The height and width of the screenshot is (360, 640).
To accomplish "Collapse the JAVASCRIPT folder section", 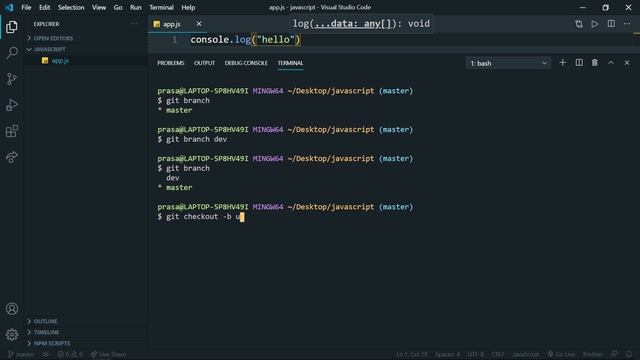I will pyautogui.click(x=86, y=49).
